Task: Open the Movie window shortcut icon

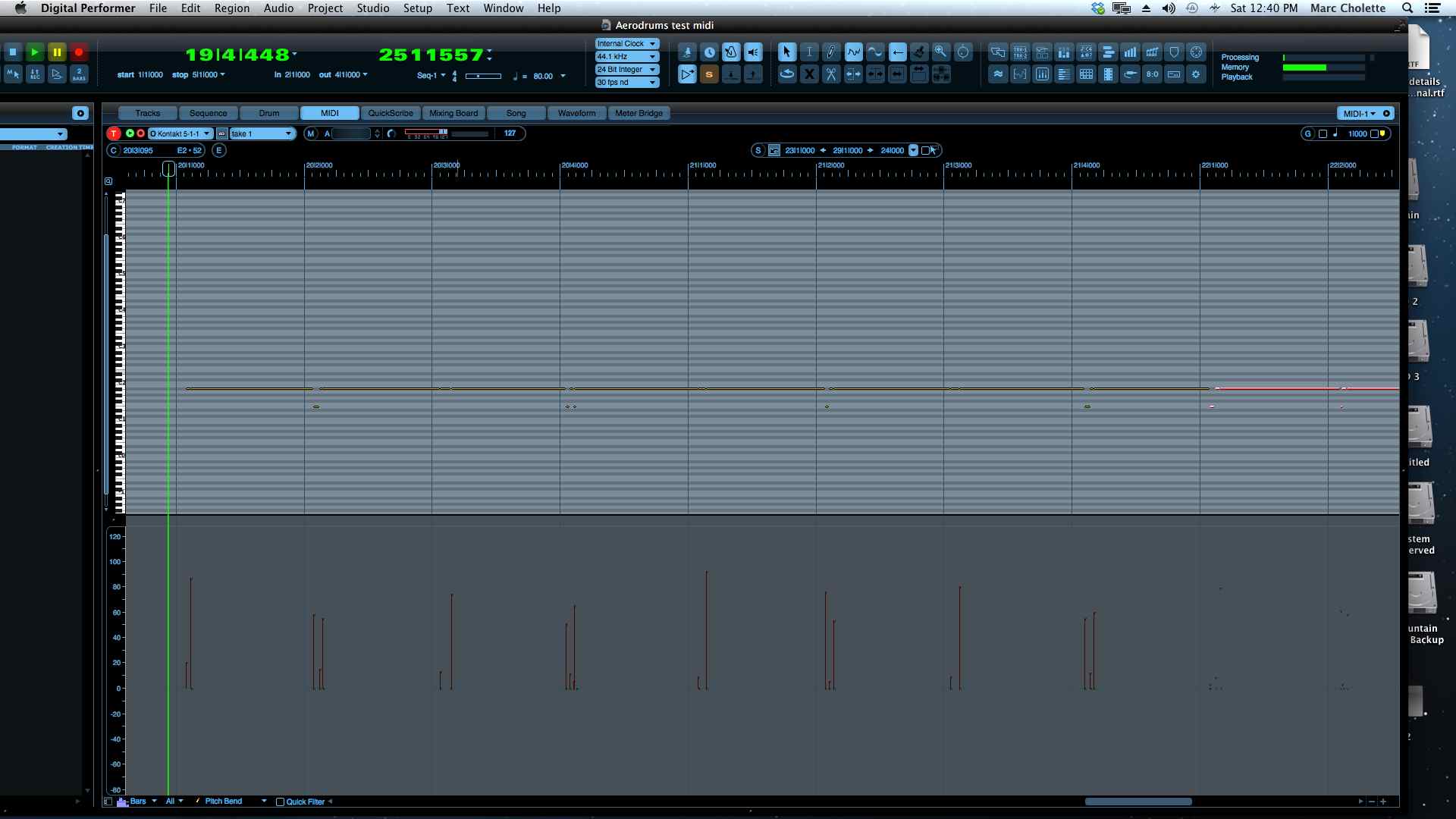Action: pyautogui.click(x=1108, y=74)
